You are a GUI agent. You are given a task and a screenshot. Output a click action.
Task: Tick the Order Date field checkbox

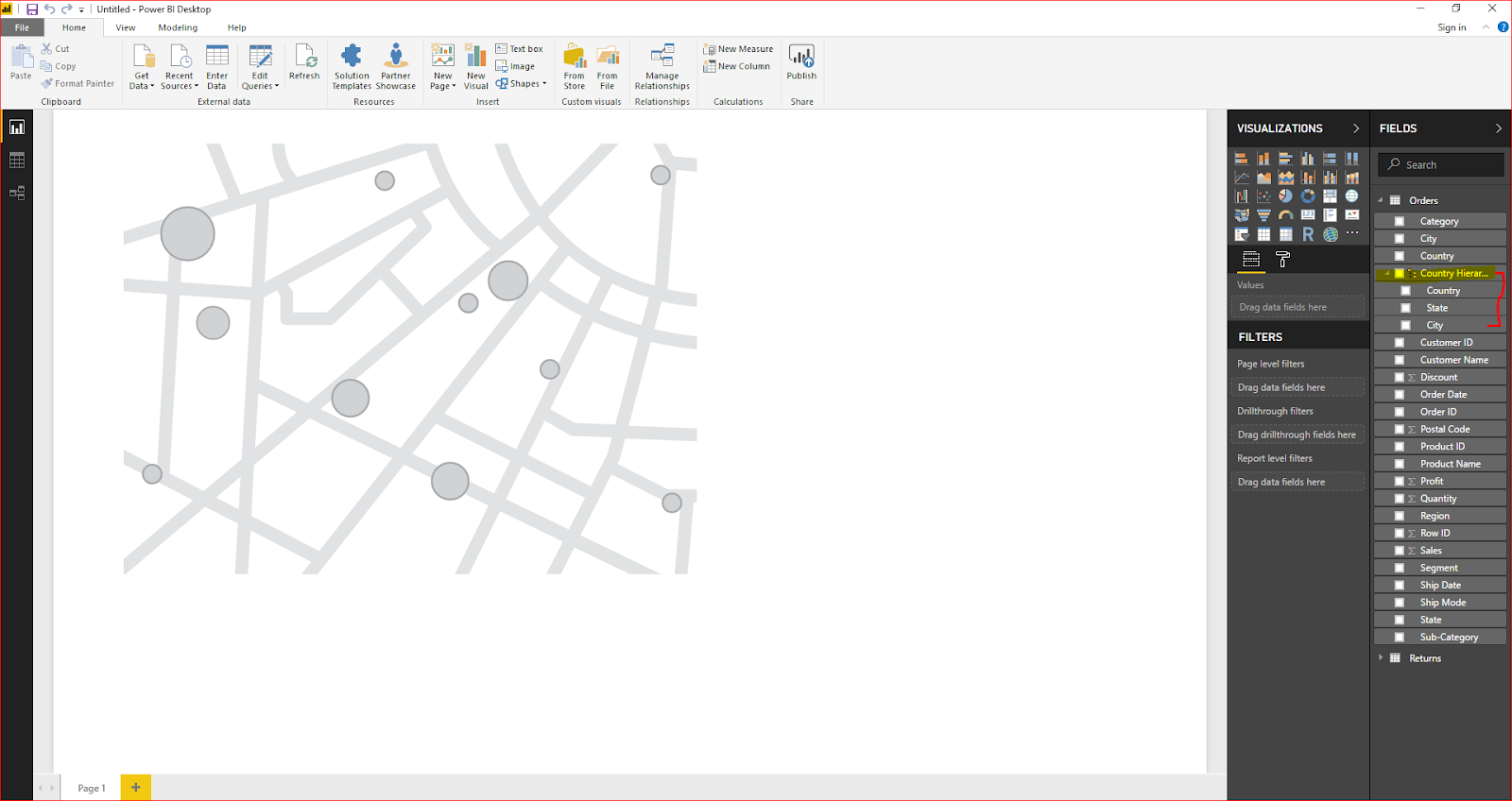click(1400, 395)
